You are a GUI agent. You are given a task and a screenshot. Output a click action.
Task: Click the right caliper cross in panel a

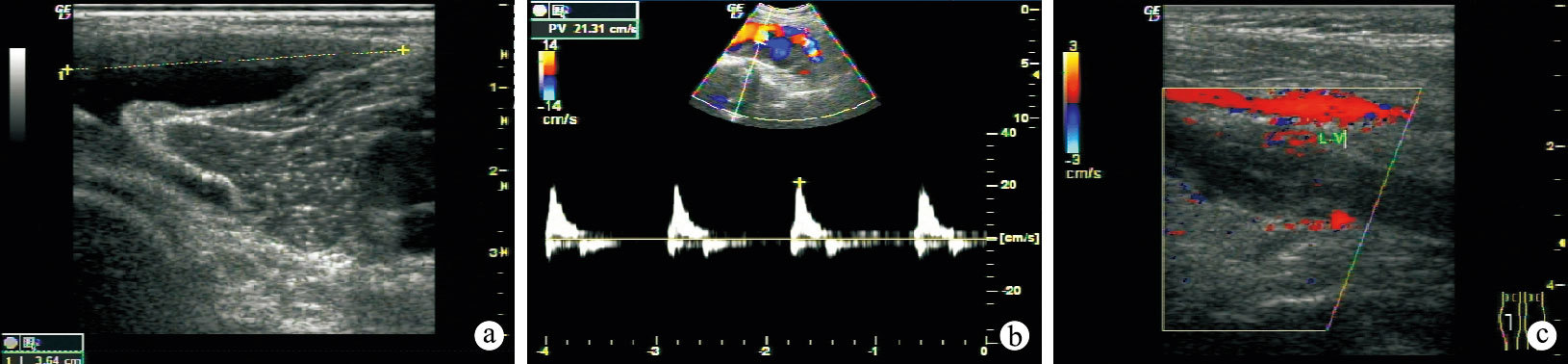point(404,50)
